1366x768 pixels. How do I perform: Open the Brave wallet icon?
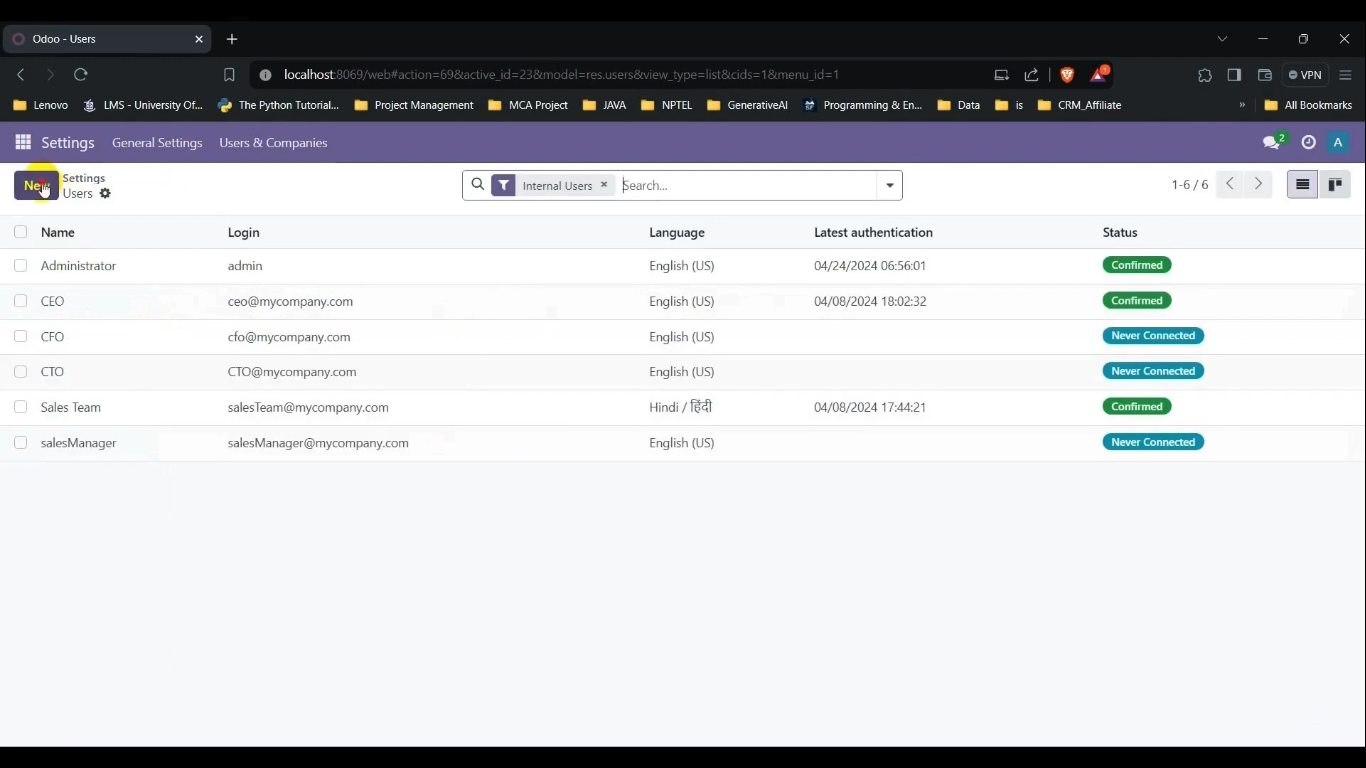point(1265,75)
